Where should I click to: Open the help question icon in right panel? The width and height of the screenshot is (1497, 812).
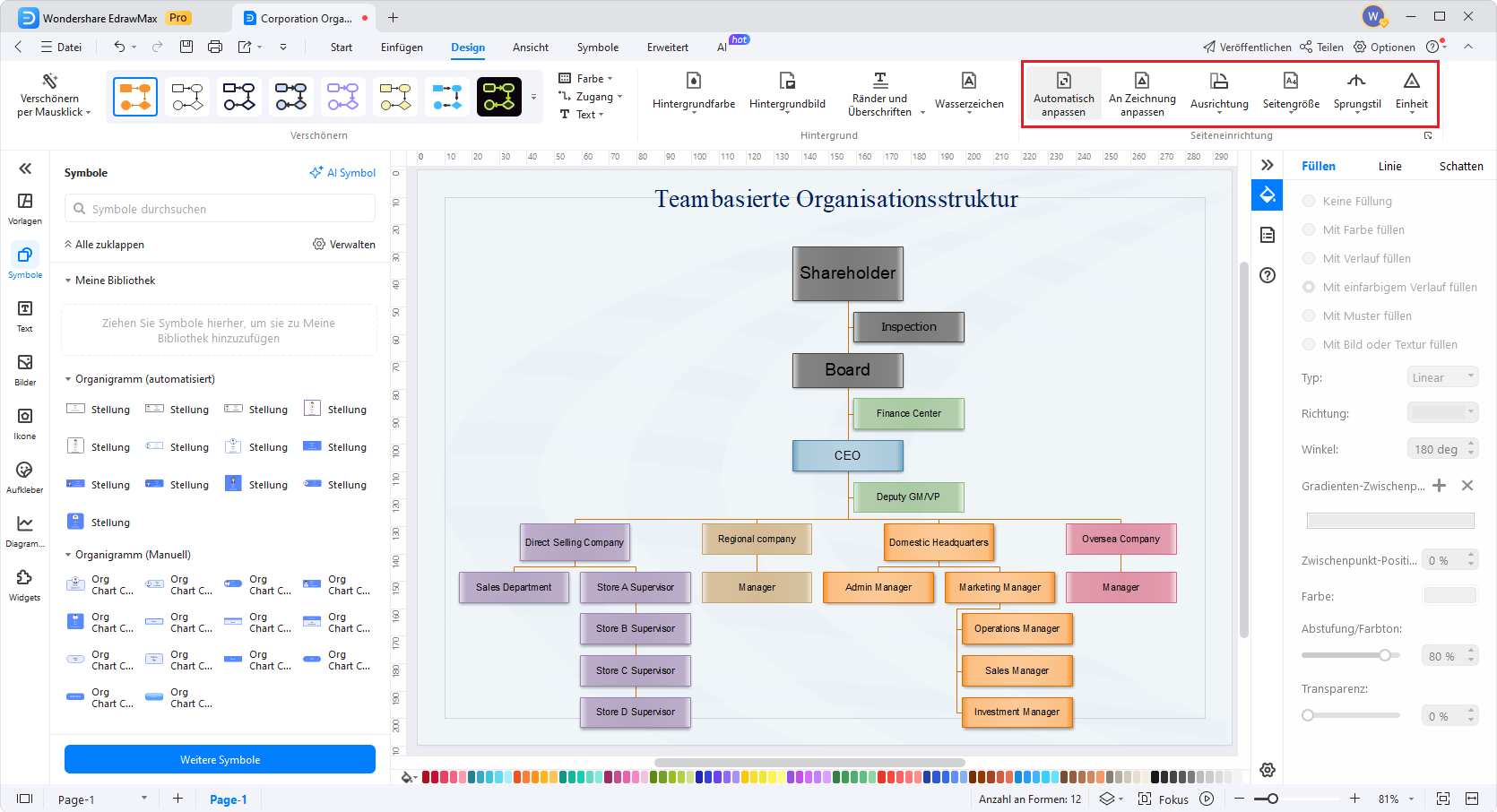click(x=1268, y=275)
